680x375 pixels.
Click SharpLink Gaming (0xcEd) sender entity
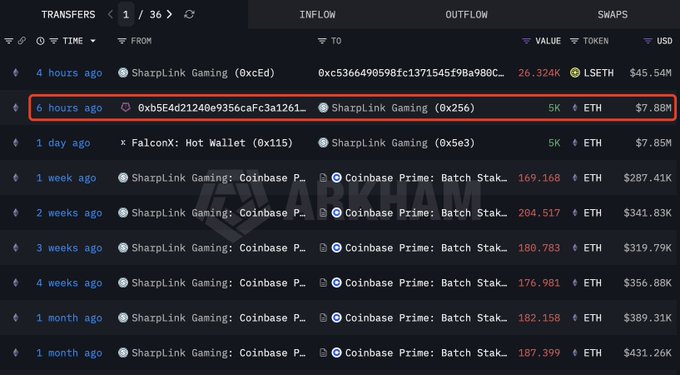coord(203,73)
